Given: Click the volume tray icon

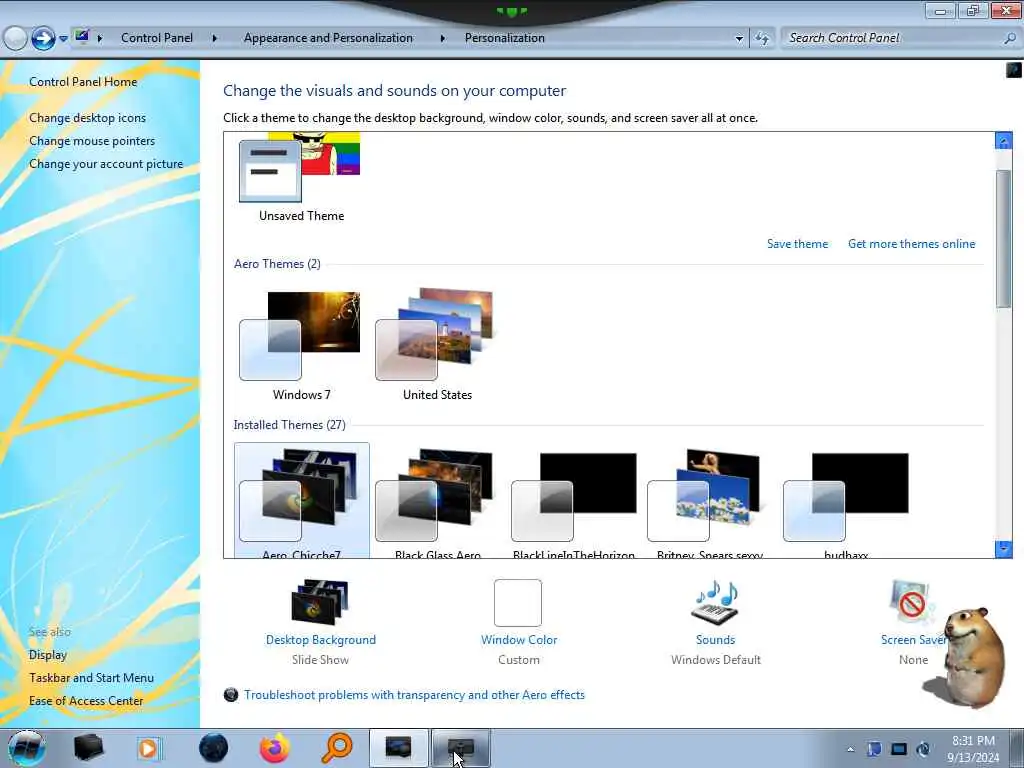Looking at the screenshot, I should [x=923, y=749].
